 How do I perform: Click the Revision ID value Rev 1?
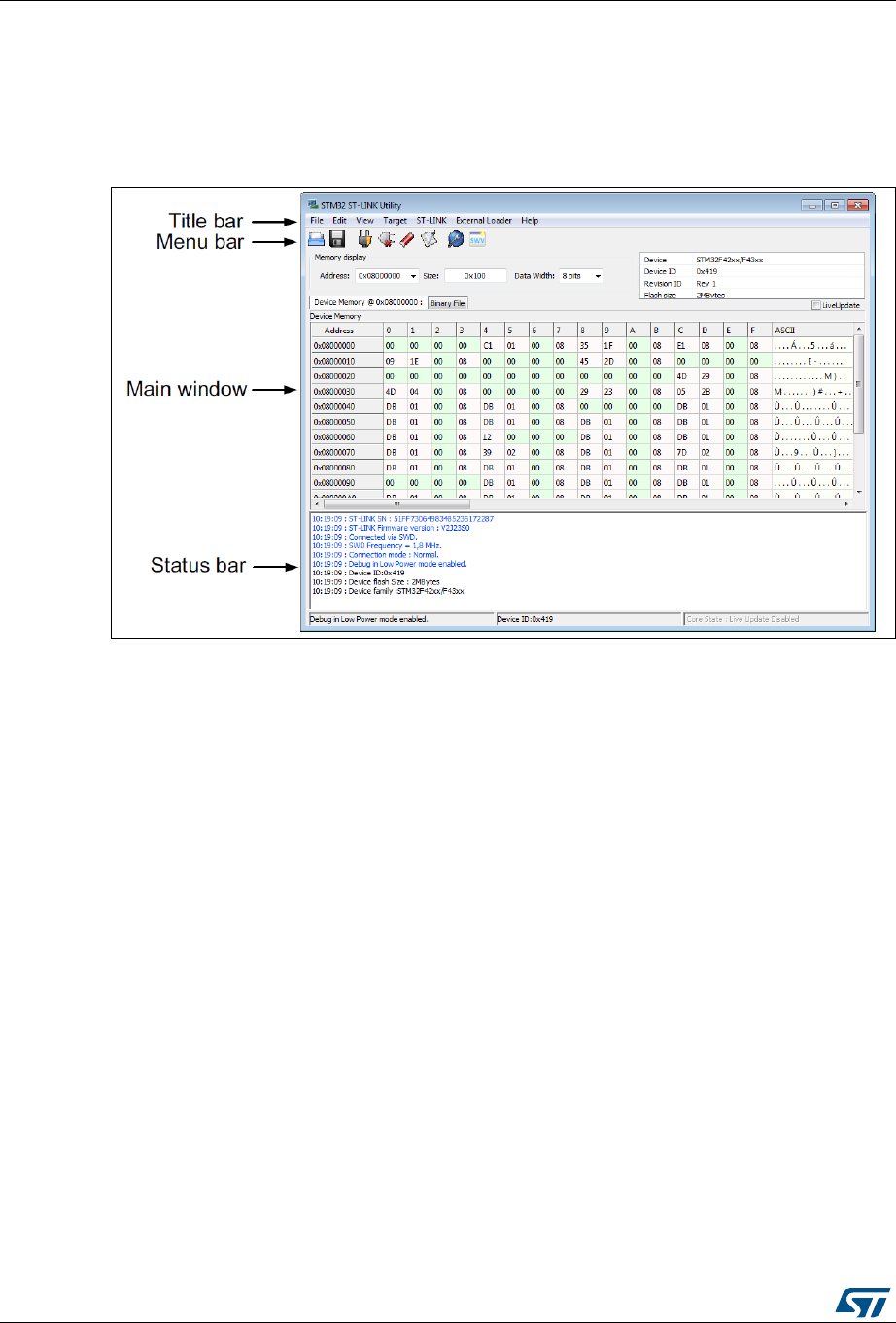click(706, 283)
